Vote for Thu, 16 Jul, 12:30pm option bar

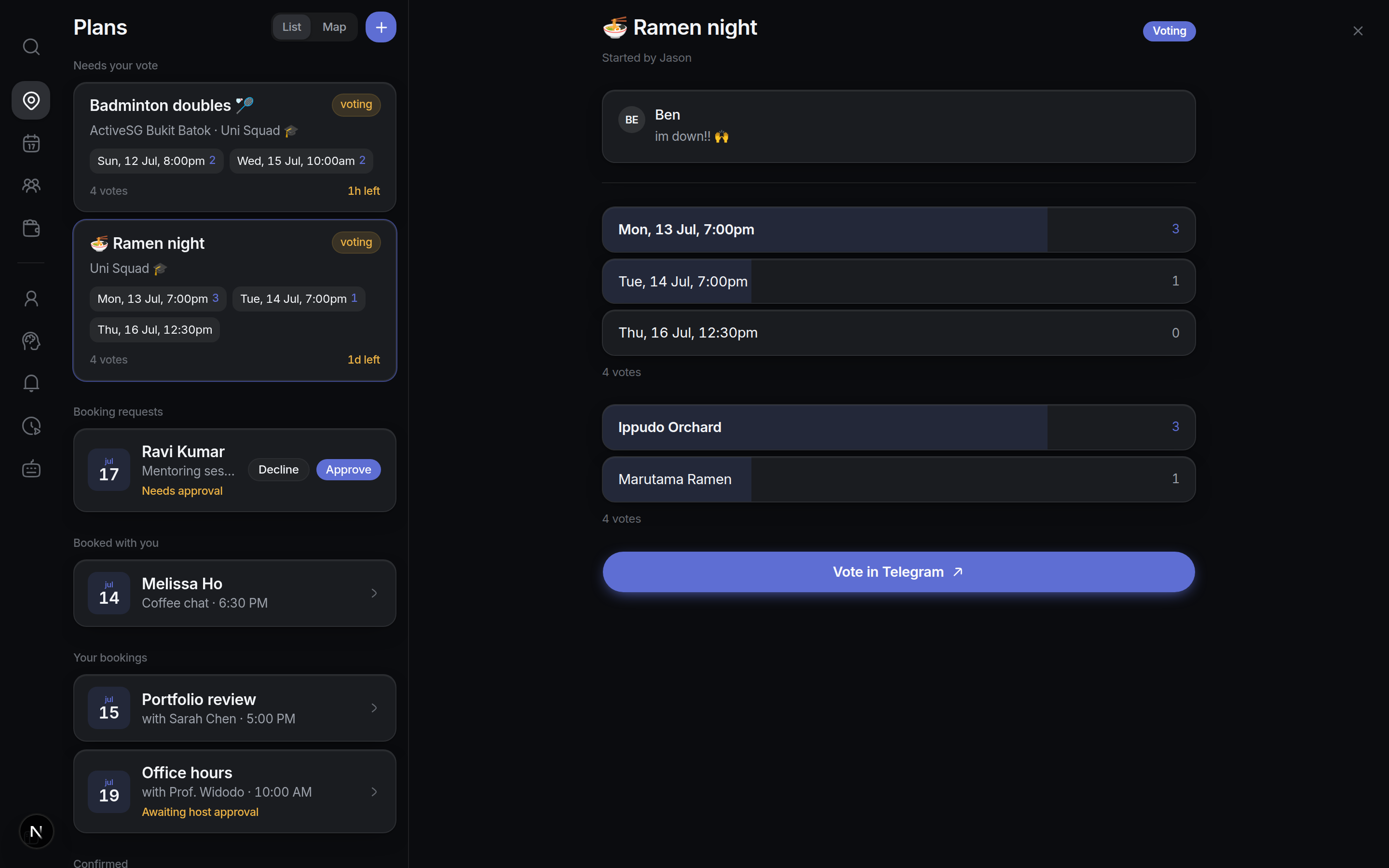(898, 333)
